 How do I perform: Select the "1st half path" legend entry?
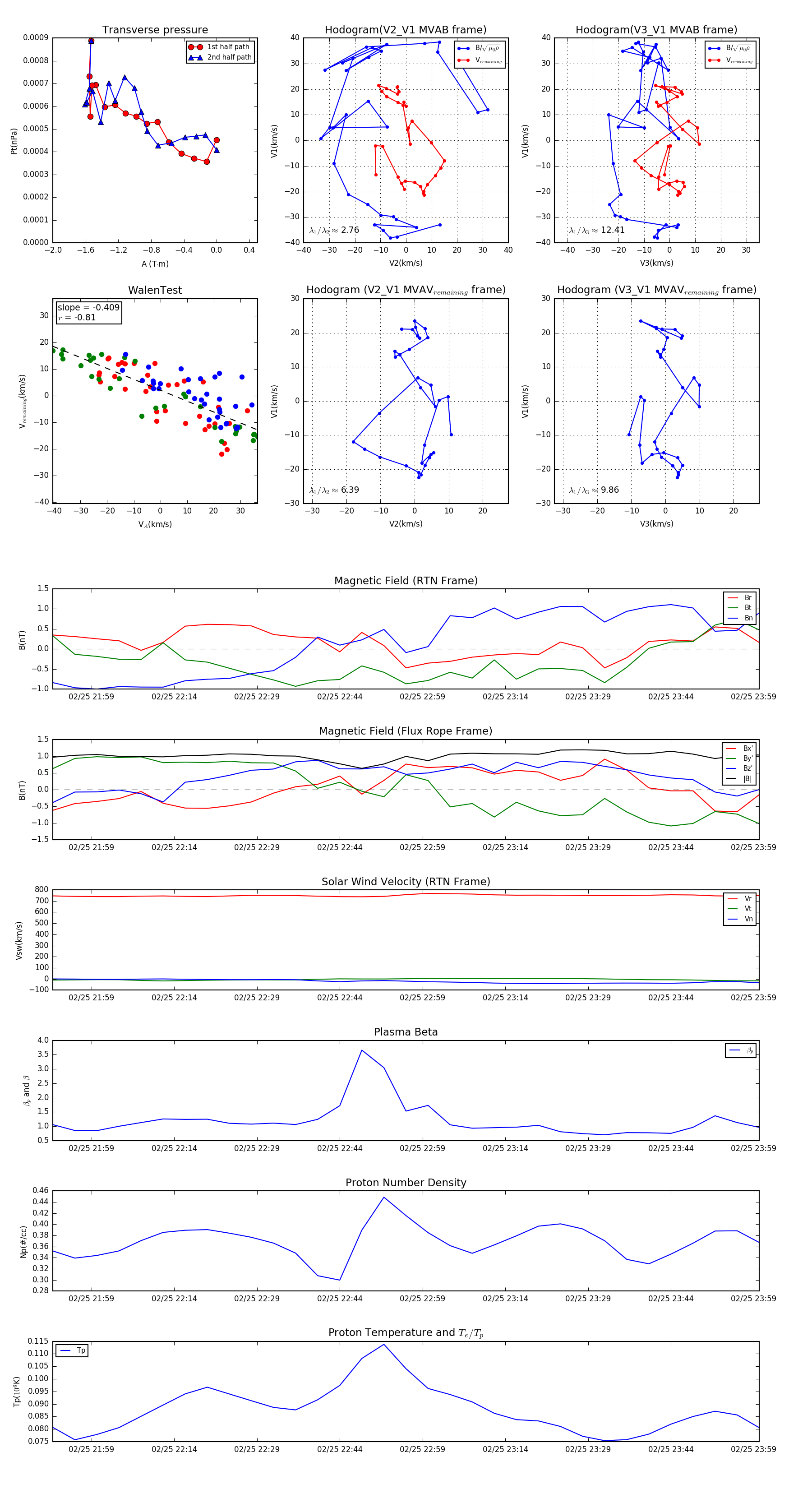[x=220, y=47]
